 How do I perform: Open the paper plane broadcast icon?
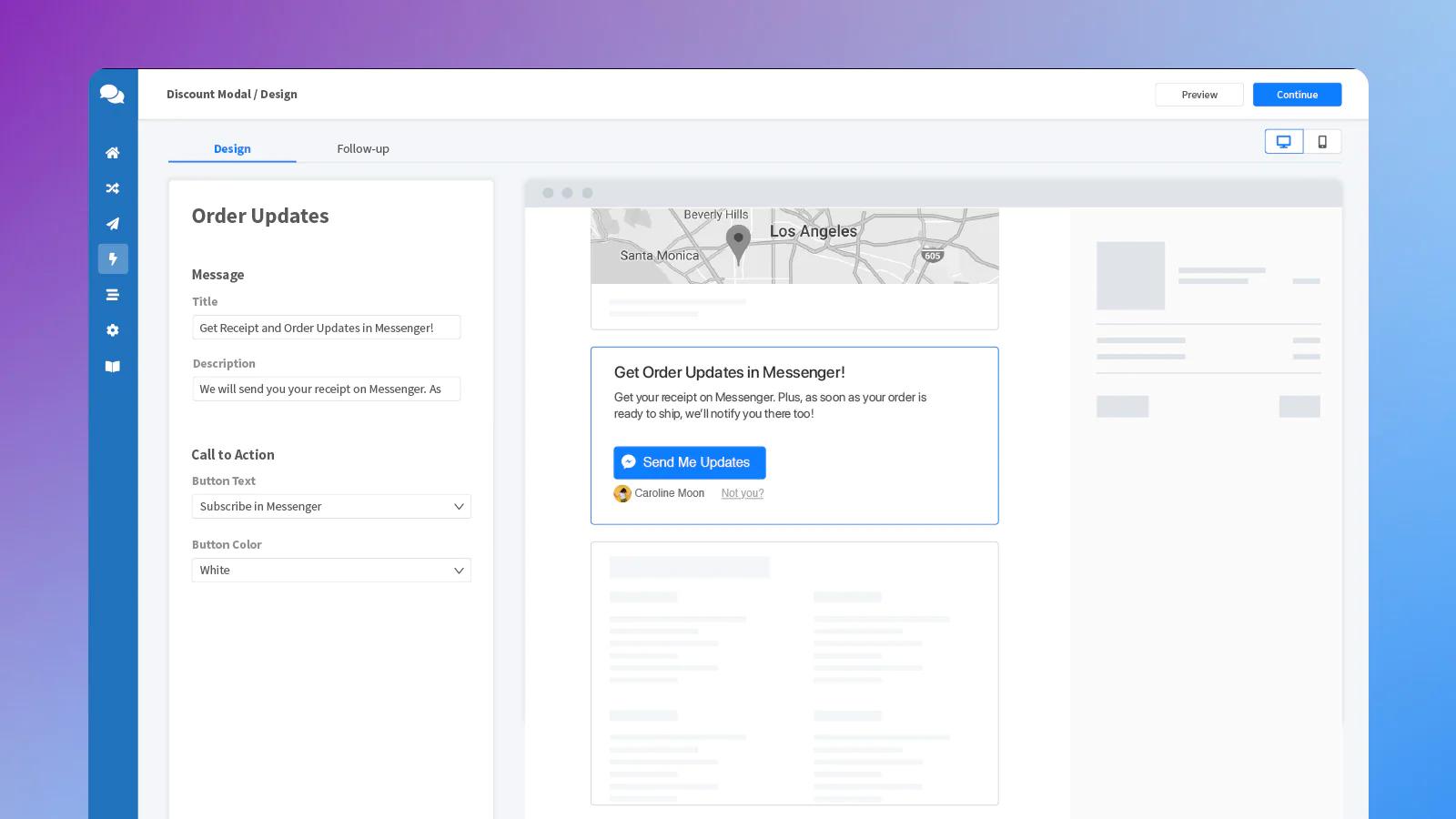[x=112, y=224]
